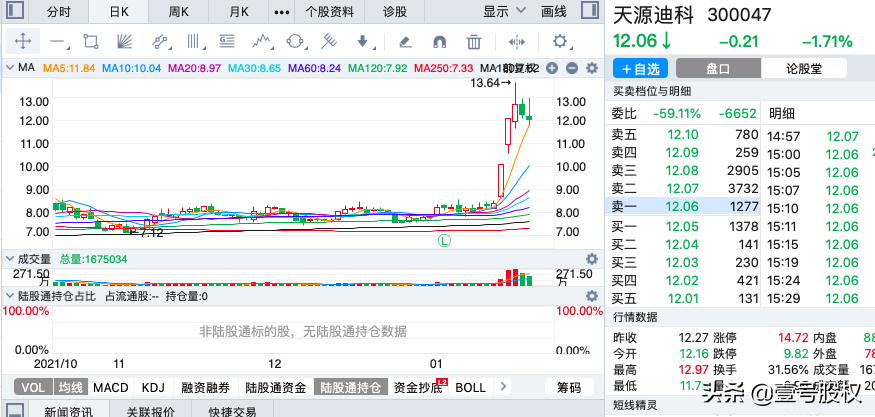
Task: Open the 新闻资讯 bottom tab
Action: pos(68,411)
